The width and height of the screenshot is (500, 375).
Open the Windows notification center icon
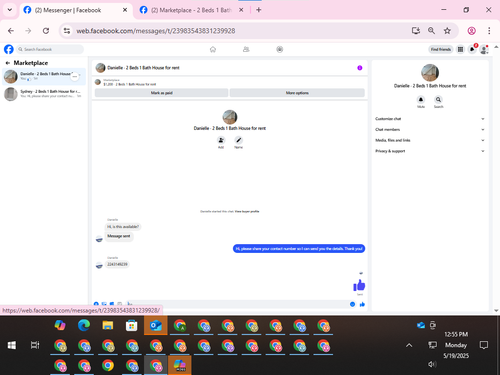(x=484, y=345)
